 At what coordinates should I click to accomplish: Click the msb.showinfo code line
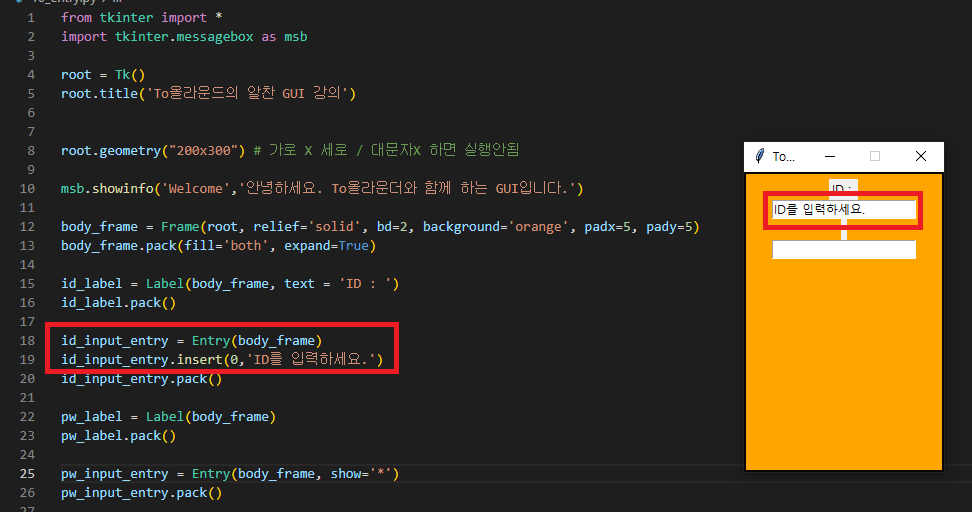(322, 188)
